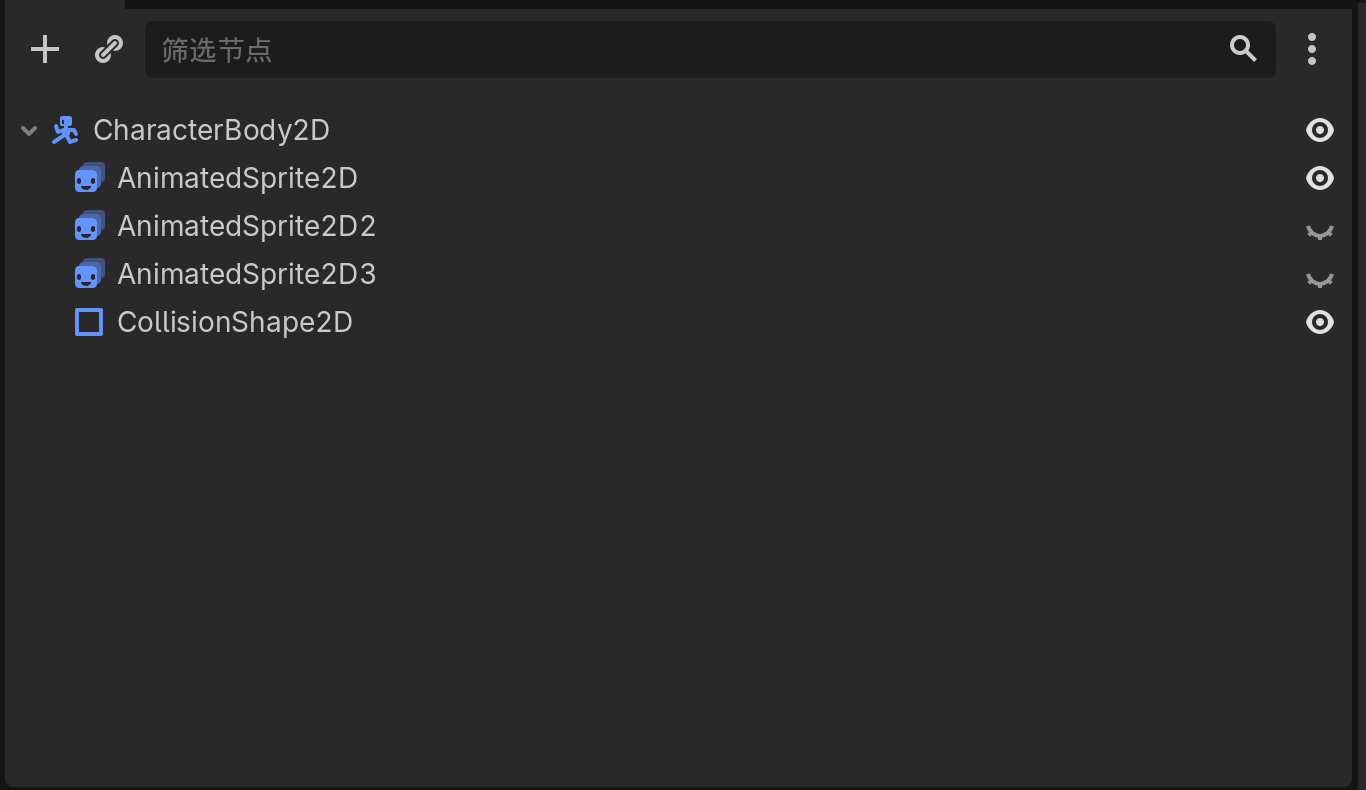Collapse the CharacterBody2D node tree
The height and width of the screenshot is (790, 1366).
(x=28, y=129)
